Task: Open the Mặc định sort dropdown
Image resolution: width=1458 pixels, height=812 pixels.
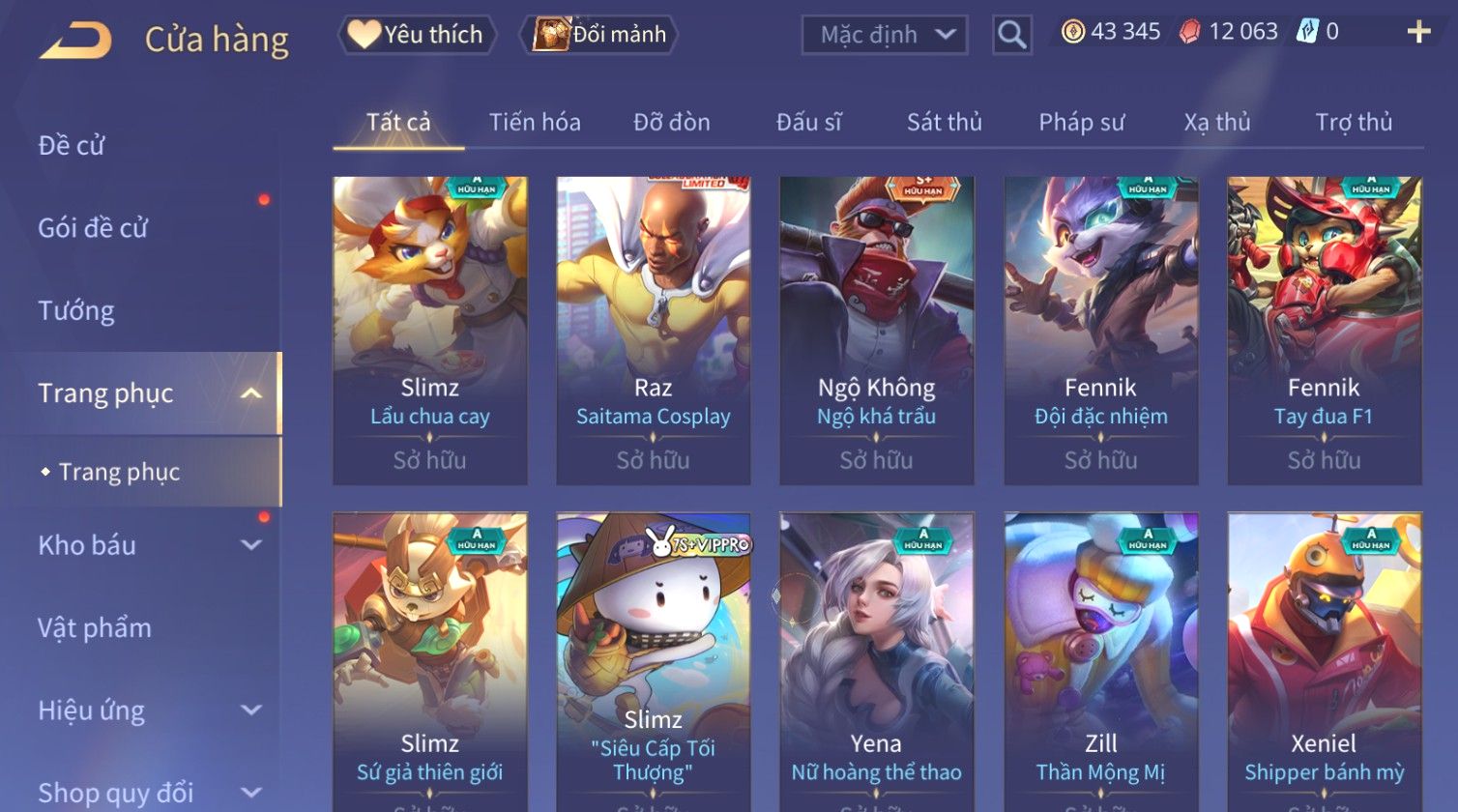Action: (x=885, y=35)
